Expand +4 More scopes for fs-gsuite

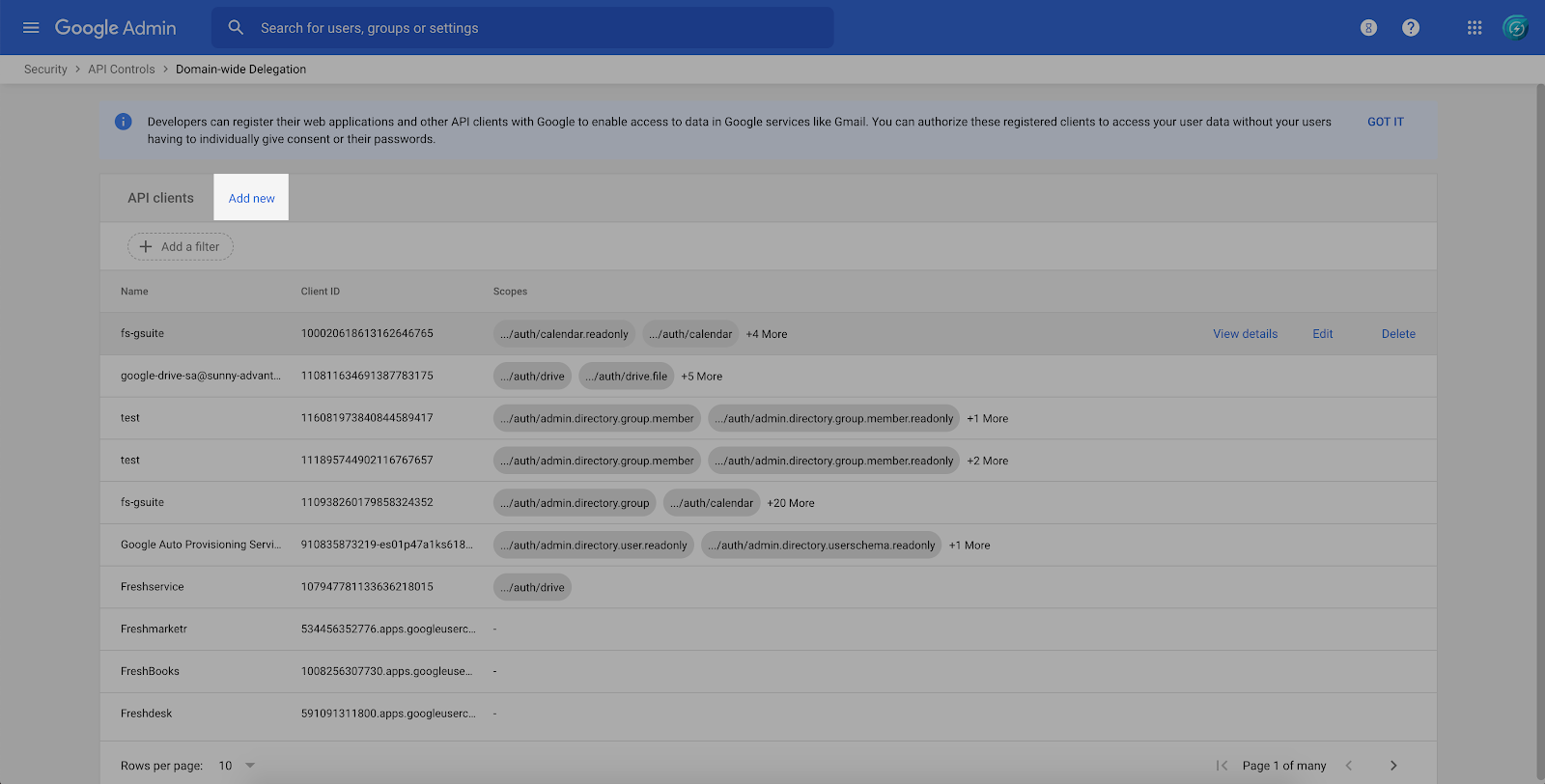767,334
